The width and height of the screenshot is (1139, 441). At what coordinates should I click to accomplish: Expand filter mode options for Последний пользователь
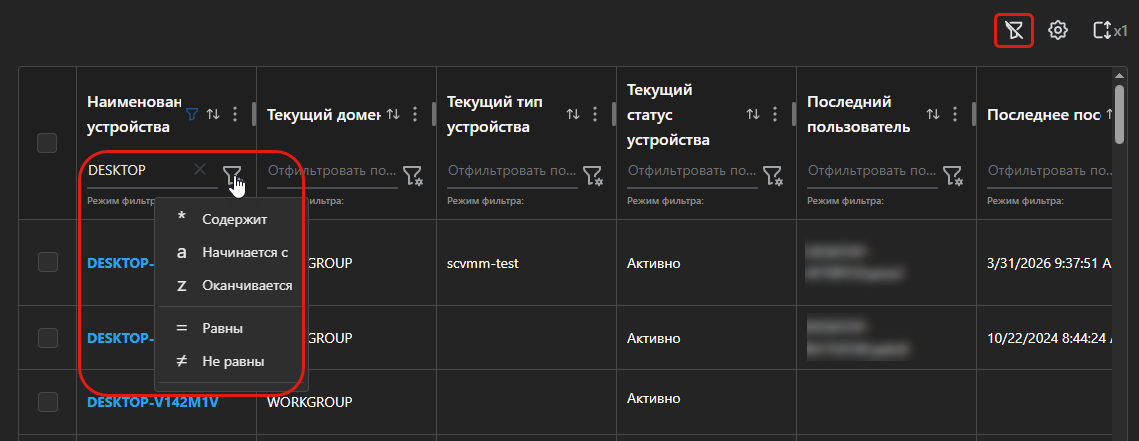pos(952,176)
